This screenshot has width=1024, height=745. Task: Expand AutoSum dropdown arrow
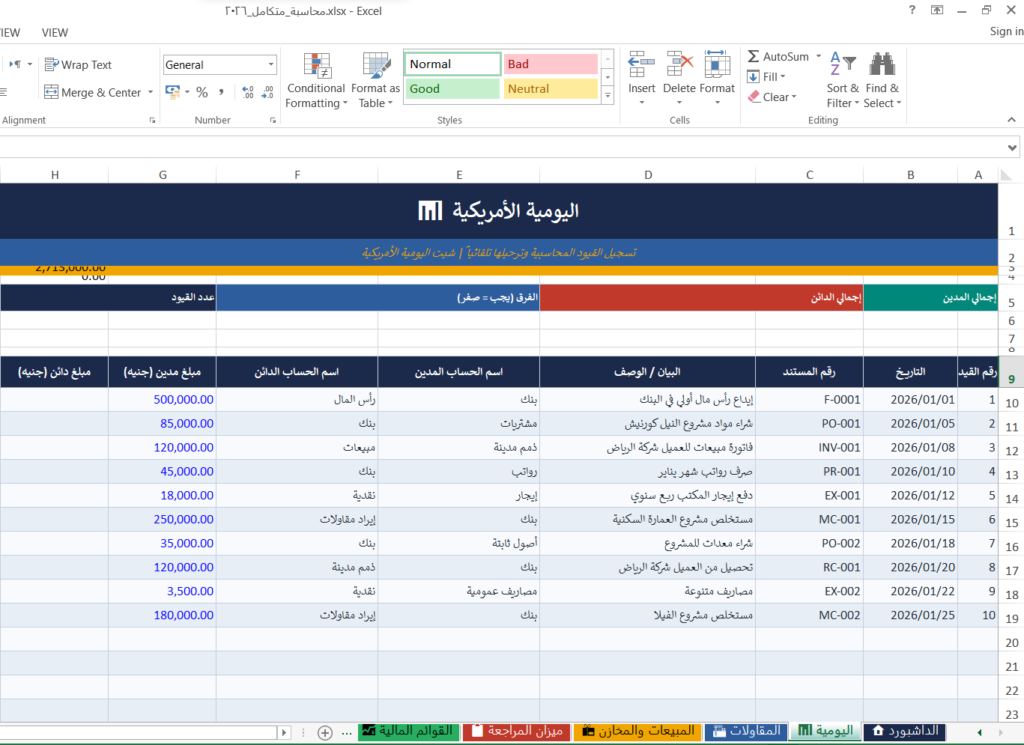point(818,57)
